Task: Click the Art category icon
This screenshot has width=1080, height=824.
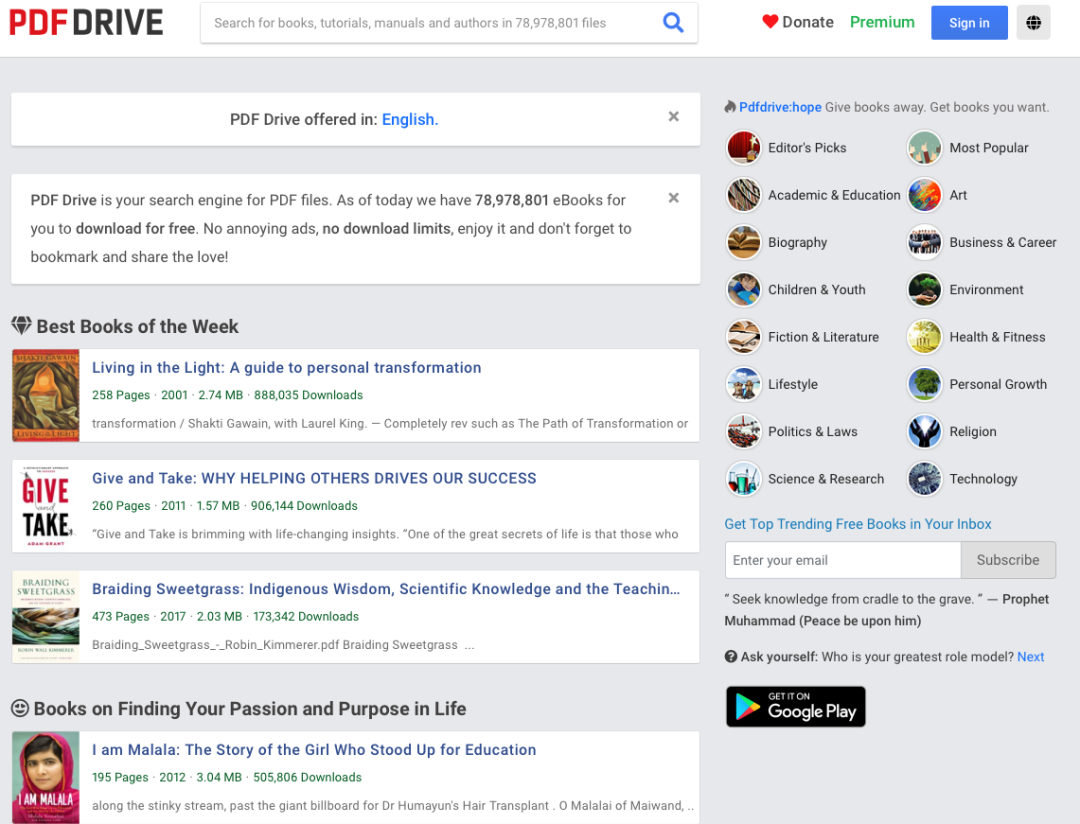Action: click(x=924, y=195)
